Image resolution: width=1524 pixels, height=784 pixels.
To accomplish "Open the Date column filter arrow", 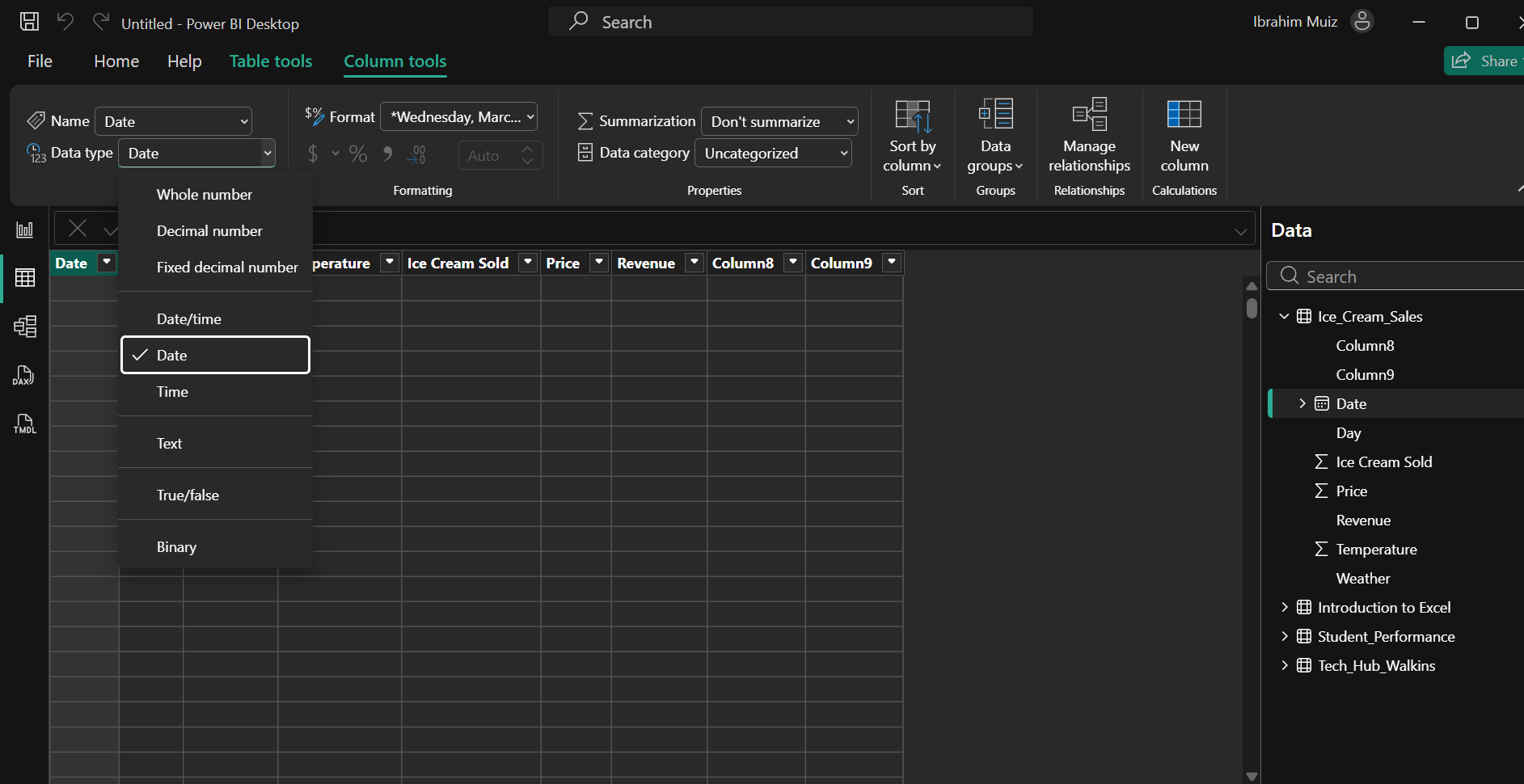I will [x=107, y=262].
